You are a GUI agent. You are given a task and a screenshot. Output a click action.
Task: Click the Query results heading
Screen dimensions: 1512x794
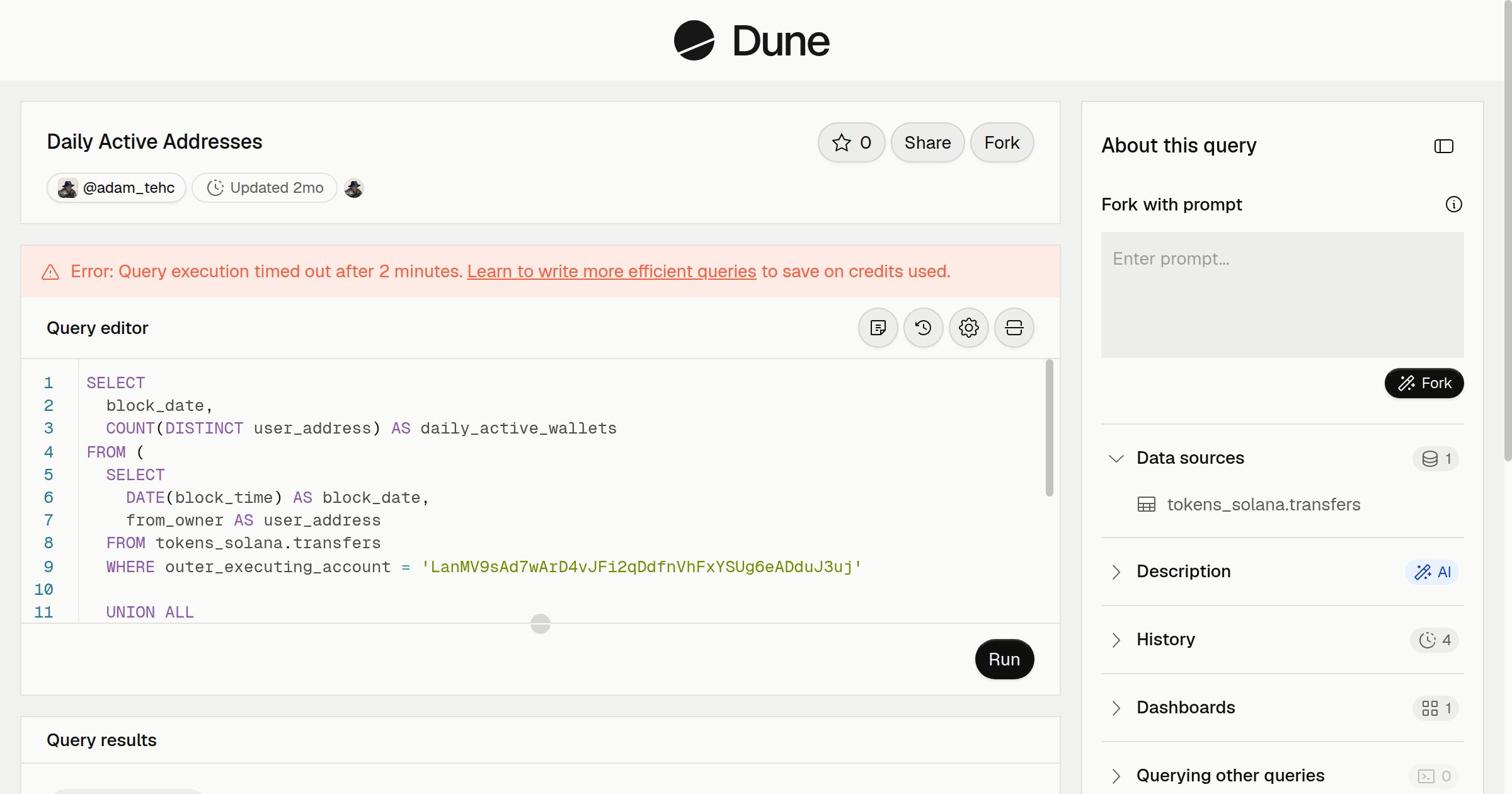pos(101,740)
